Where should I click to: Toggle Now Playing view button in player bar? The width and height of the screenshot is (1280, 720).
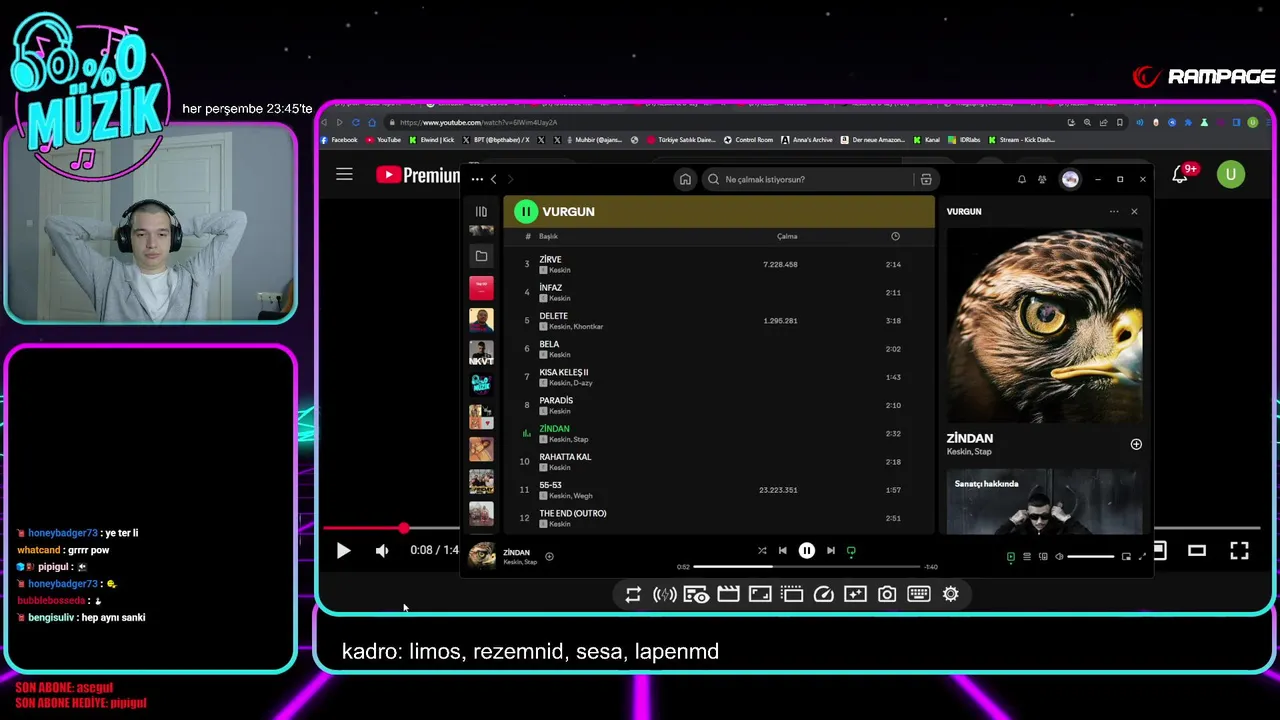coord(1010,557)
